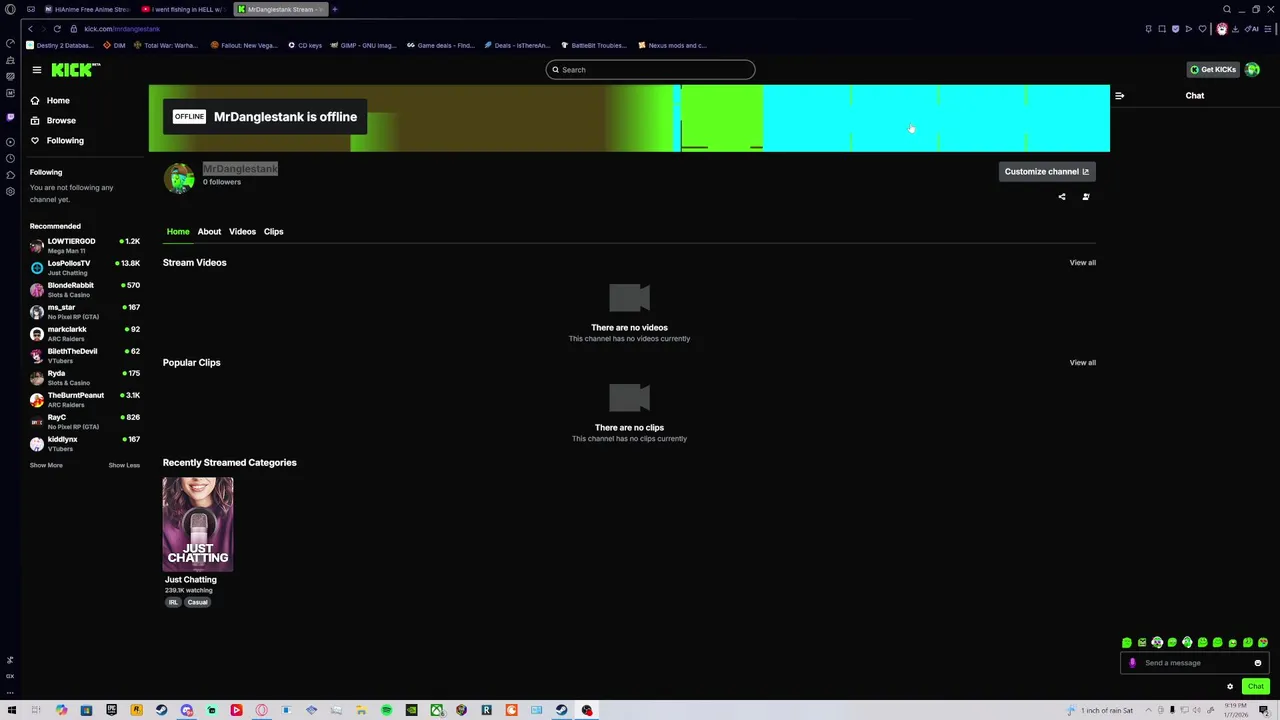This screenshot has height=720, width=1280.
Task: Open the user avatar menu in header
Action: coord(1253,70)
